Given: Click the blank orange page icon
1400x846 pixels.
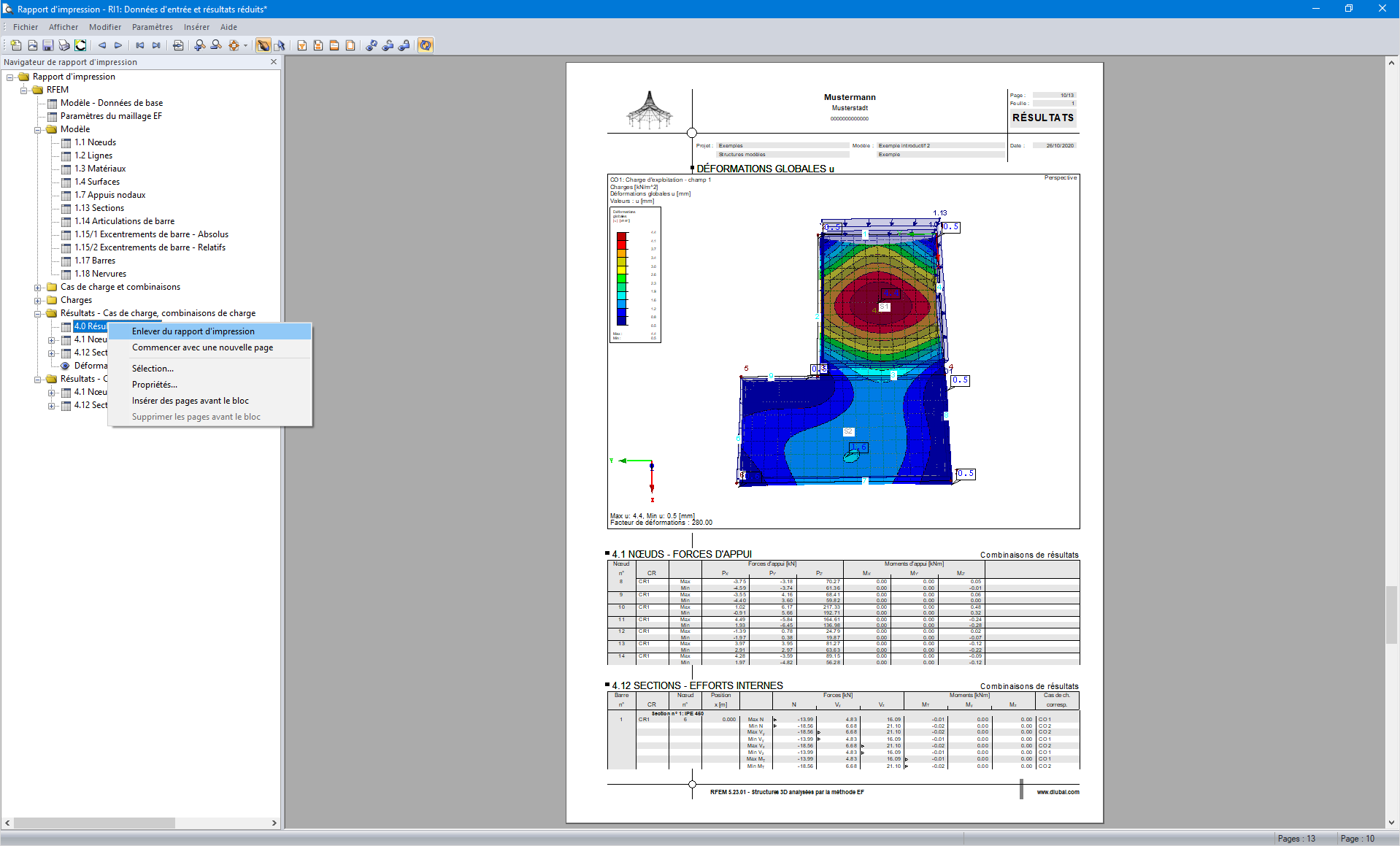Looking at the screenshot, I should [x=350, y=45].
